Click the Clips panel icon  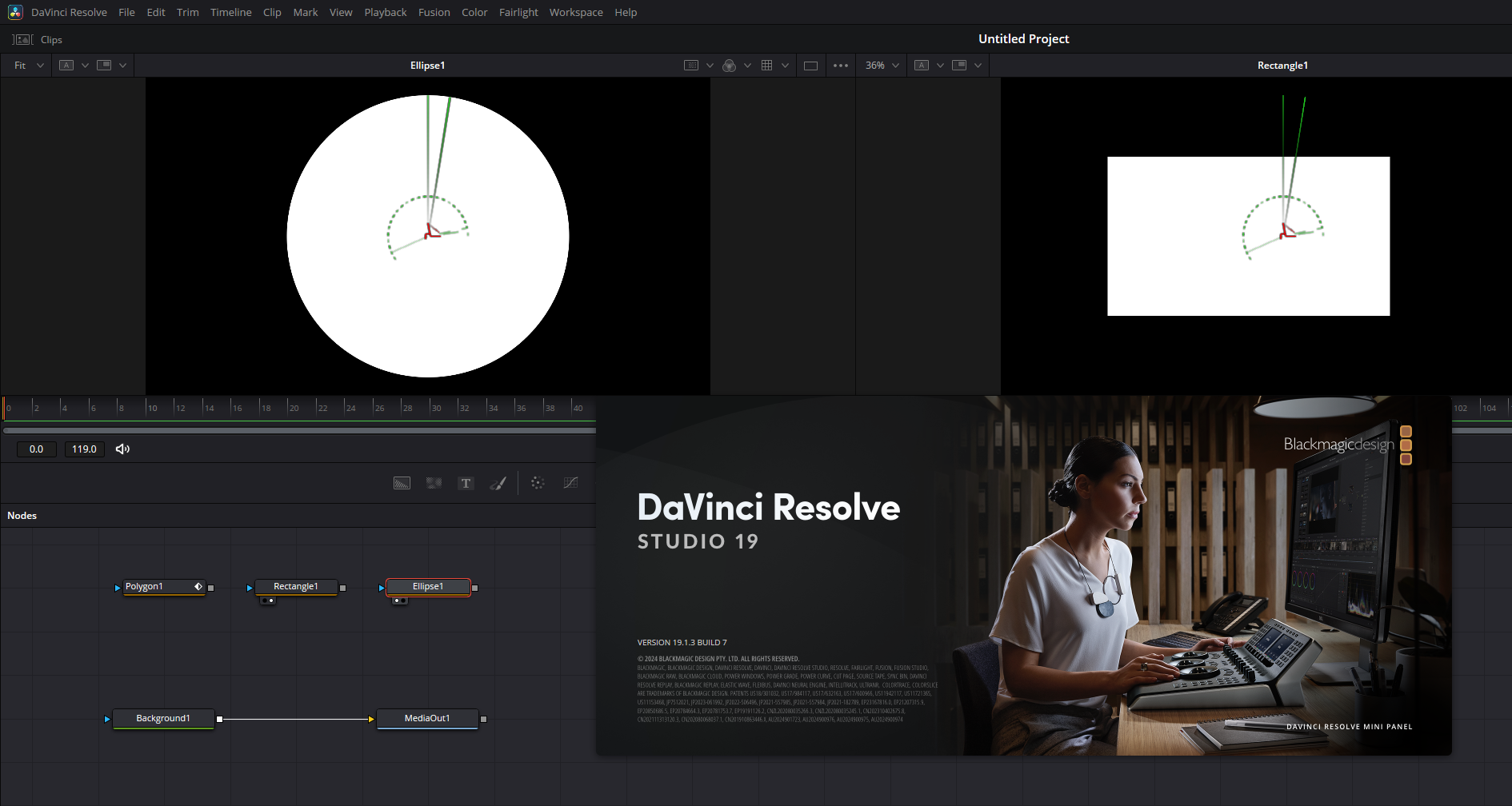pos(22,39)
